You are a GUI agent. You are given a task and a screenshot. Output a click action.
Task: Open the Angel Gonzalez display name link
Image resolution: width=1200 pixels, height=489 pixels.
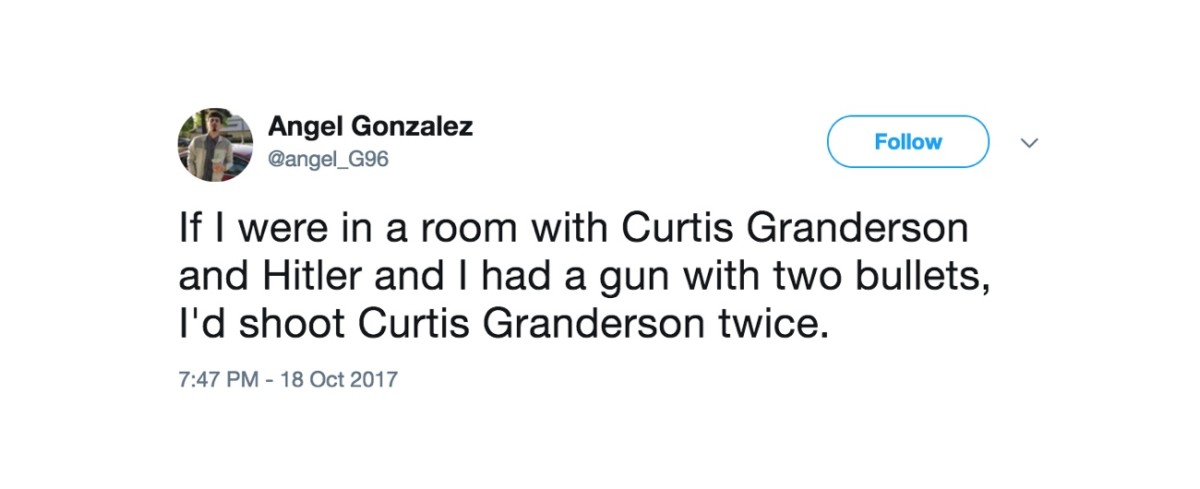[370, 127]
